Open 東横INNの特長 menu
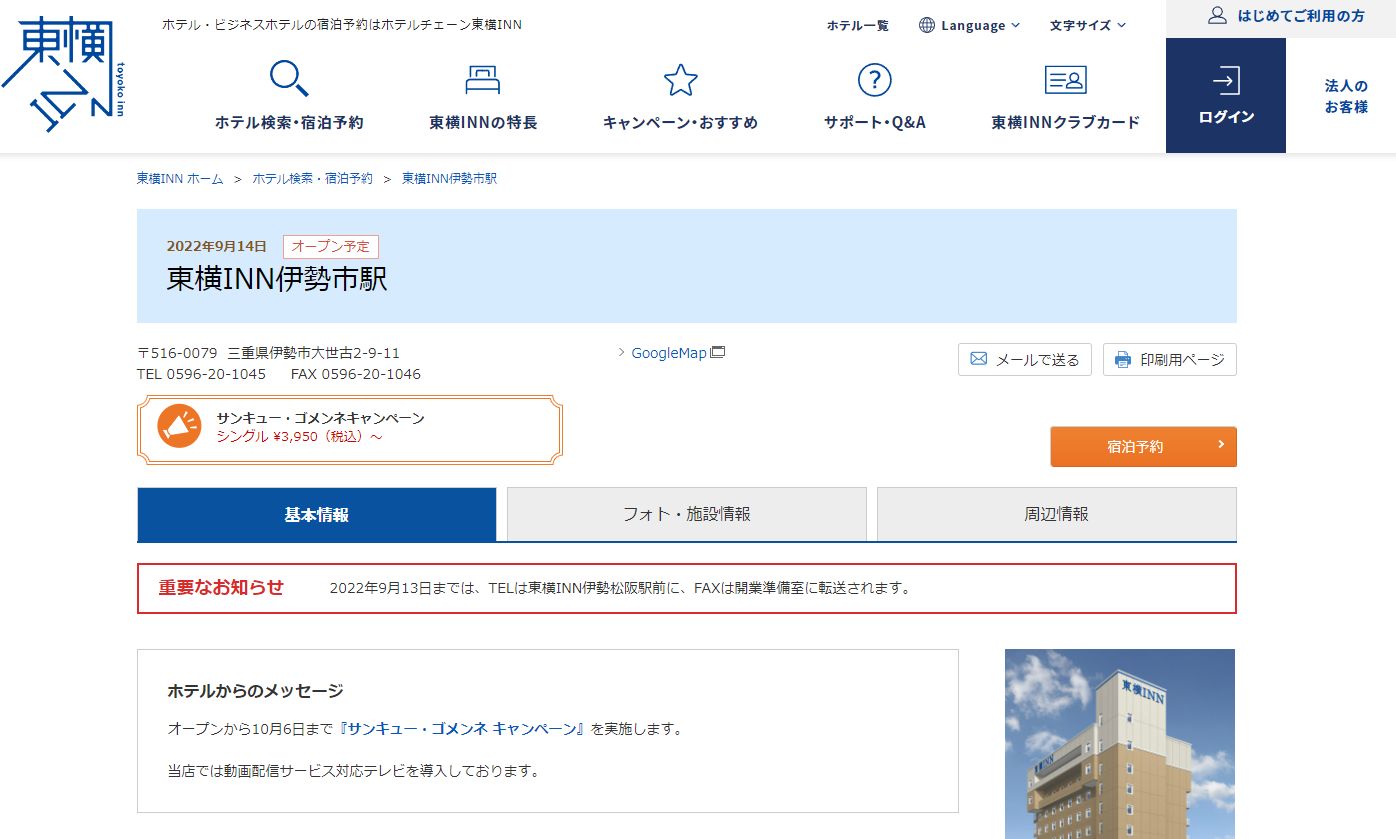Viewport: 1396px width, 839px height. point(483,98)
